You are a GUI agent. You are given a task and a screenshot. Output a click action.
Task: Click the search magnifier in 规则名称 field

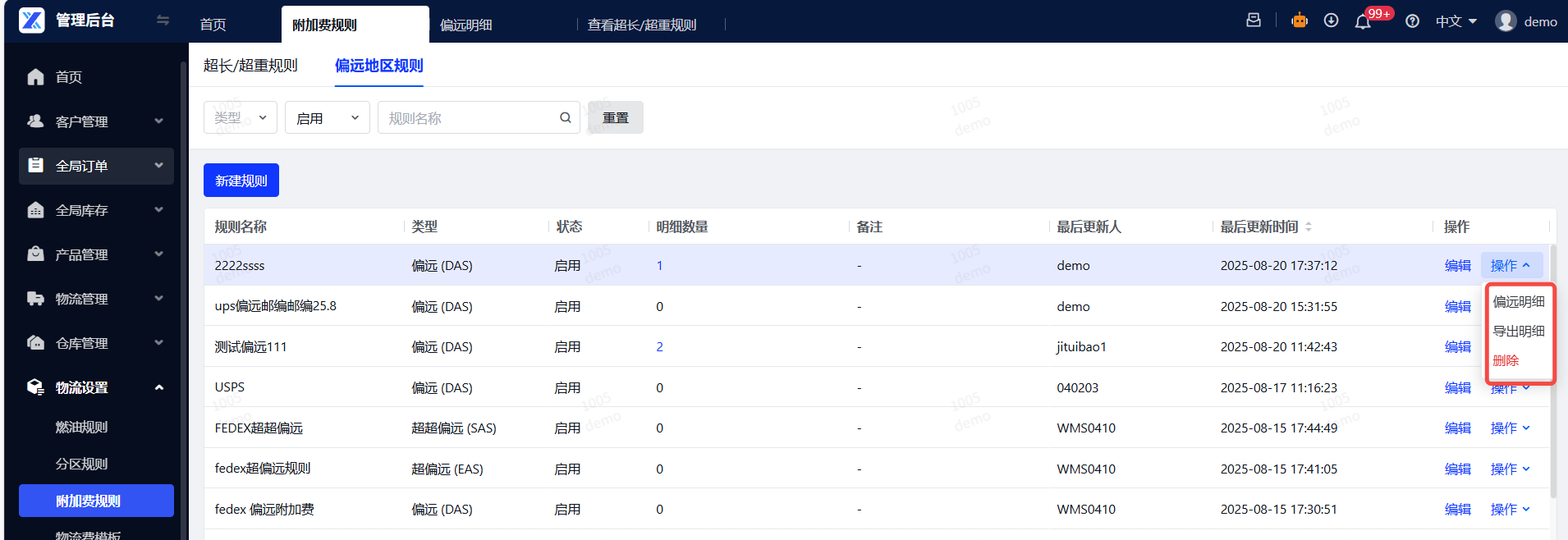pos(566,118)
